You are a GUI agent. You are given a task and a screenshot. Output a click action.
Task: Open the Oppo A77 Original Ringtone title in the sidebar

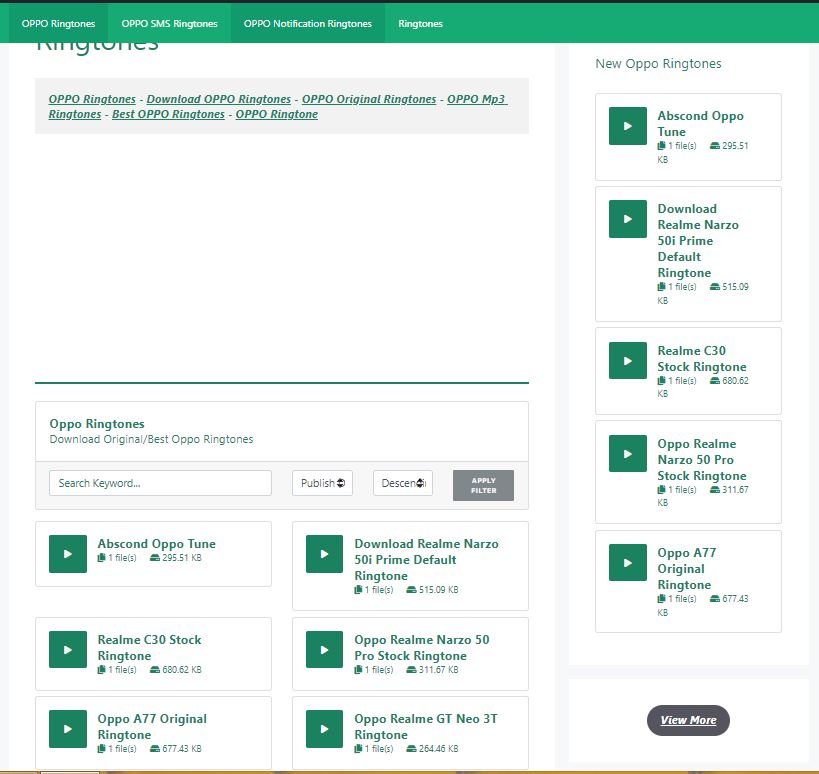(x=687, y=569)
